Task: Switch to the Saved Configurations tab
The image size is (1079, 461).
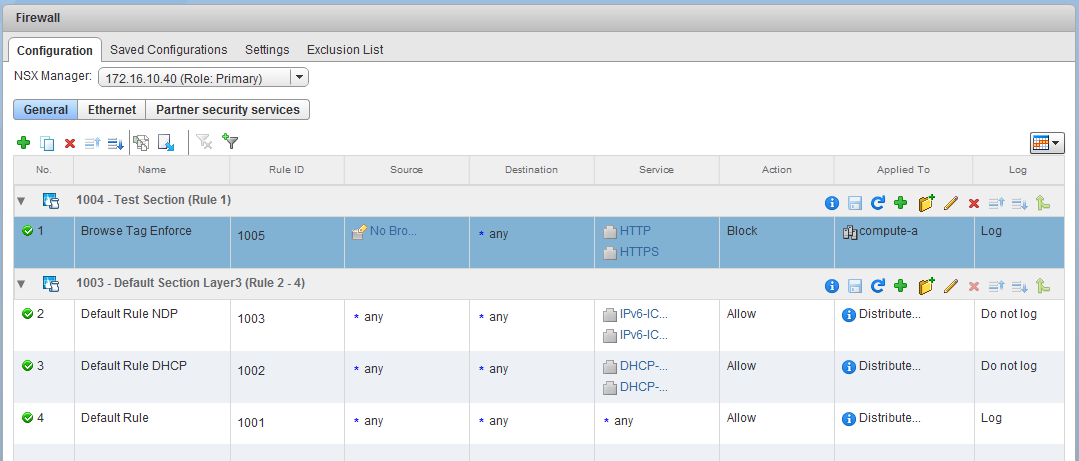Action: tap(168, 49)
